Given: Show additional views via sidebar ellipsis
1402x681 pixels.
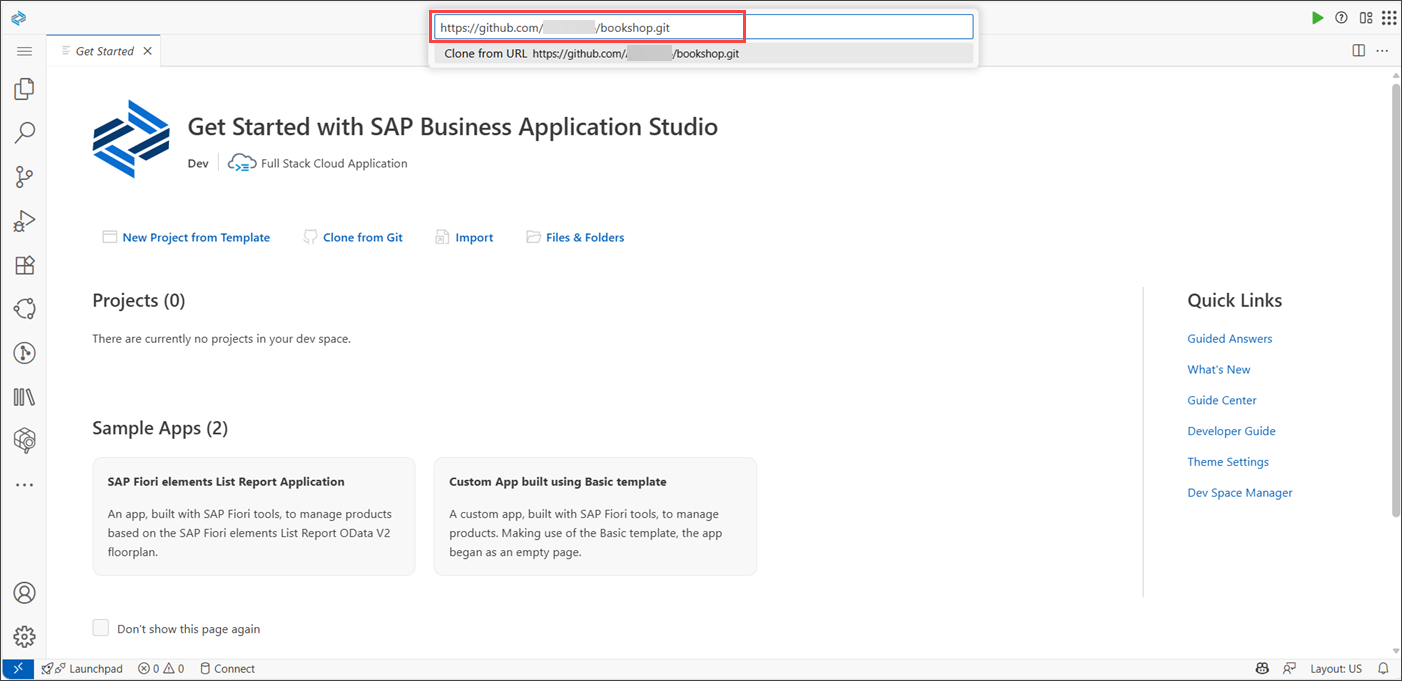Looking at the screenshot, I should coord(24,485).
